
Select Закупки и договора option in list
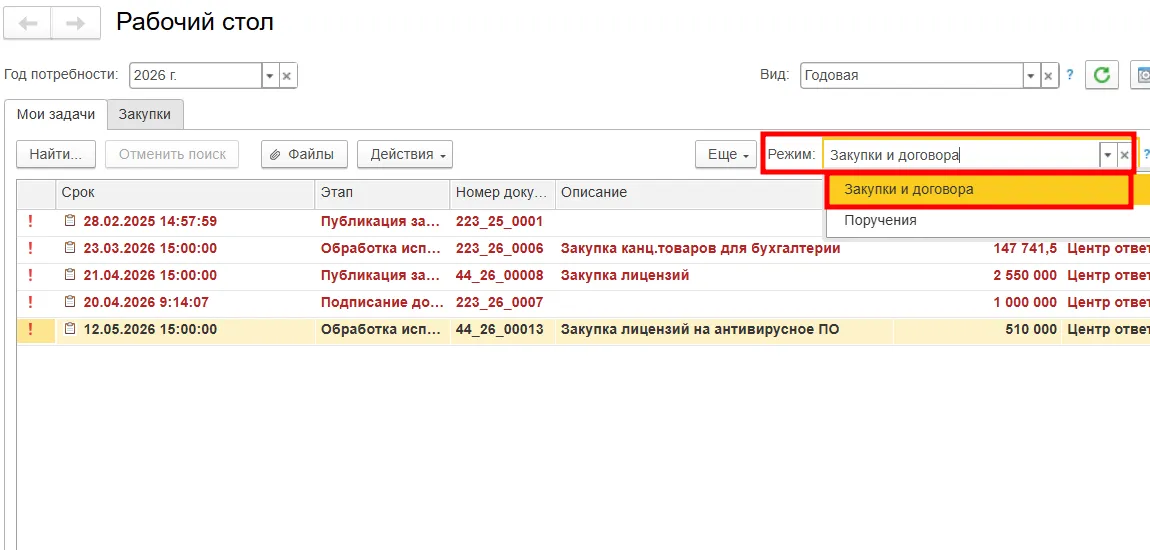click(978, 190)
